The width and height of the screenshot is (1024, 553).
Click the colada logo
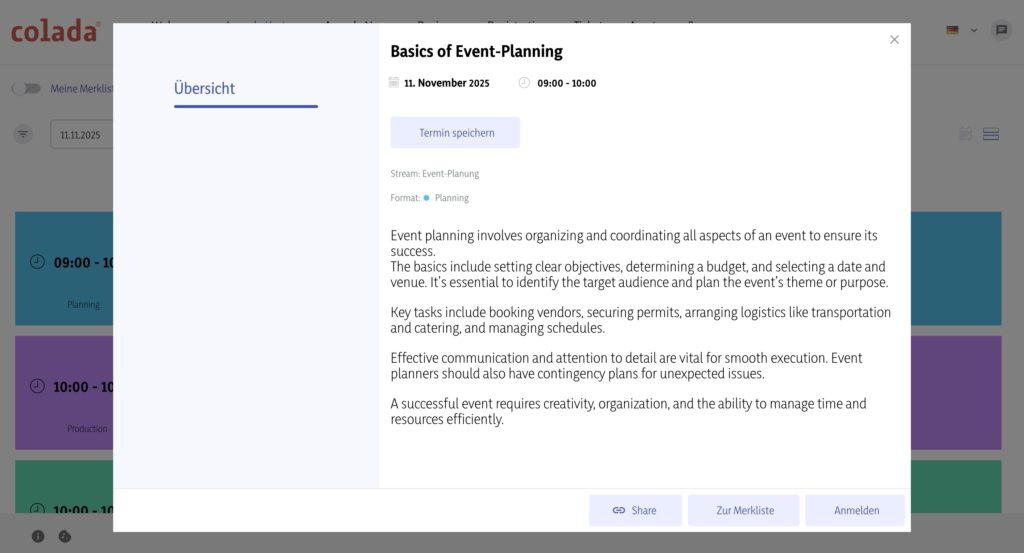(x=56, y=31)
